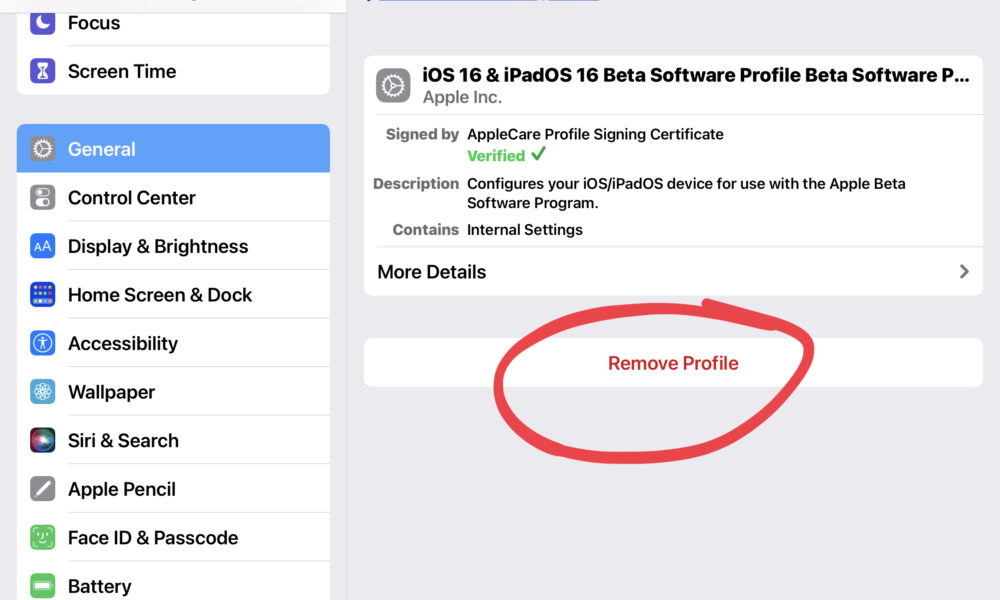Tap AppleCare Profile Signing Certificate text

click(x=595, y=135)
